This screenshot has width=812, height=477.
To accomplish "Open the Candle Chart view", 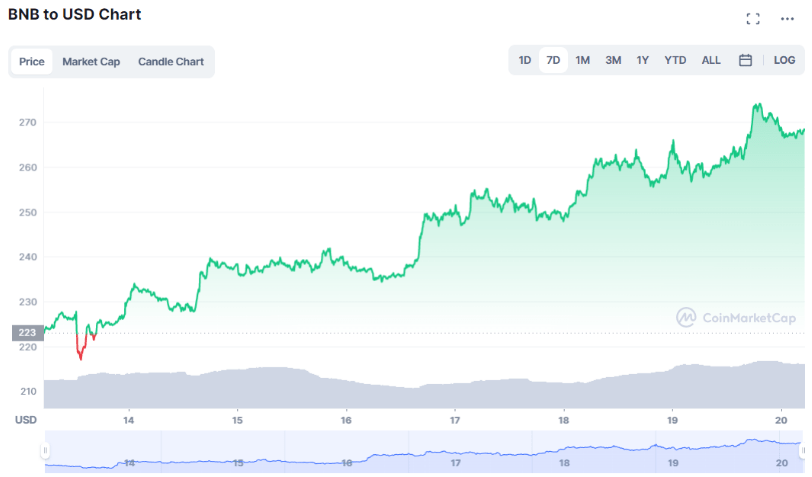I will [171, 62].
